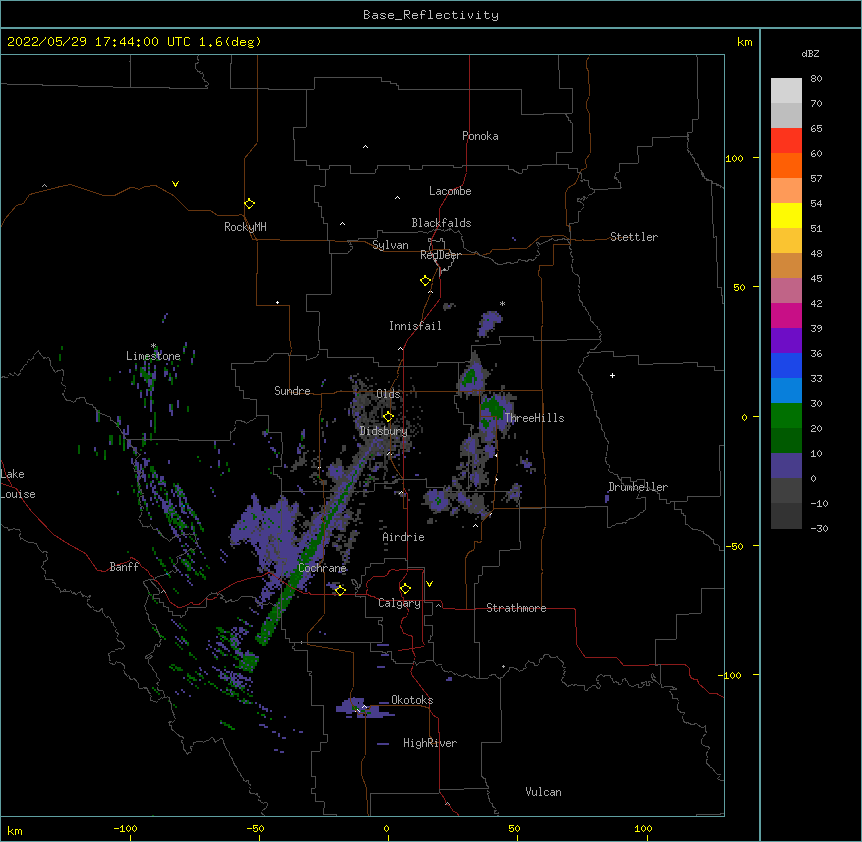Click the 45 value in dBZ legend
The width and height of the screenshot is (862, 842).
816,279
